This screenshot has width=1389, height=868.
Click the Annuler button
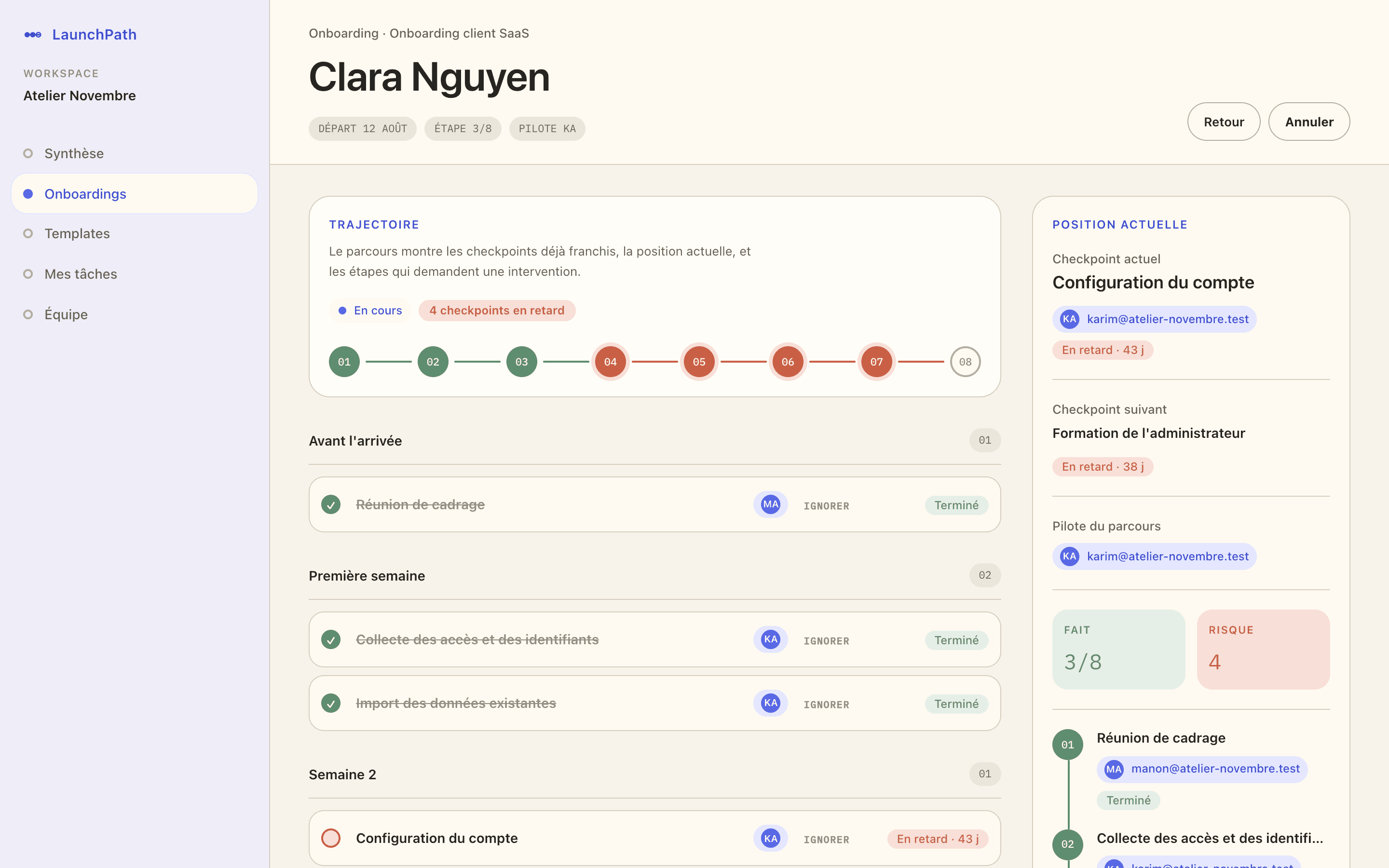[x=1309, y=122]
